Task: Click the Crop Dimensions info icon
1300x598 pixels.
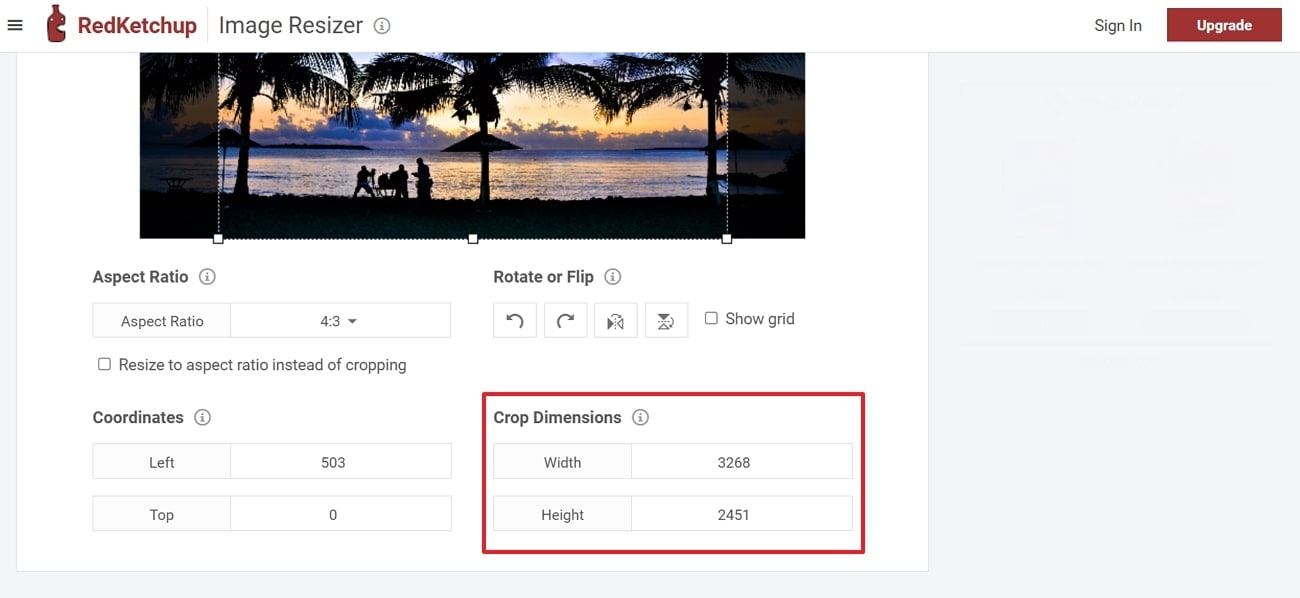Action: click(x=640, y=418)
